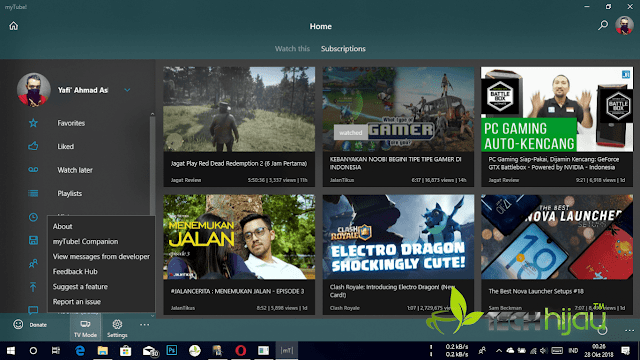640x360 pixels.
Task: Click the Sam Beckman channel name
Action: (x=505, y=308)
